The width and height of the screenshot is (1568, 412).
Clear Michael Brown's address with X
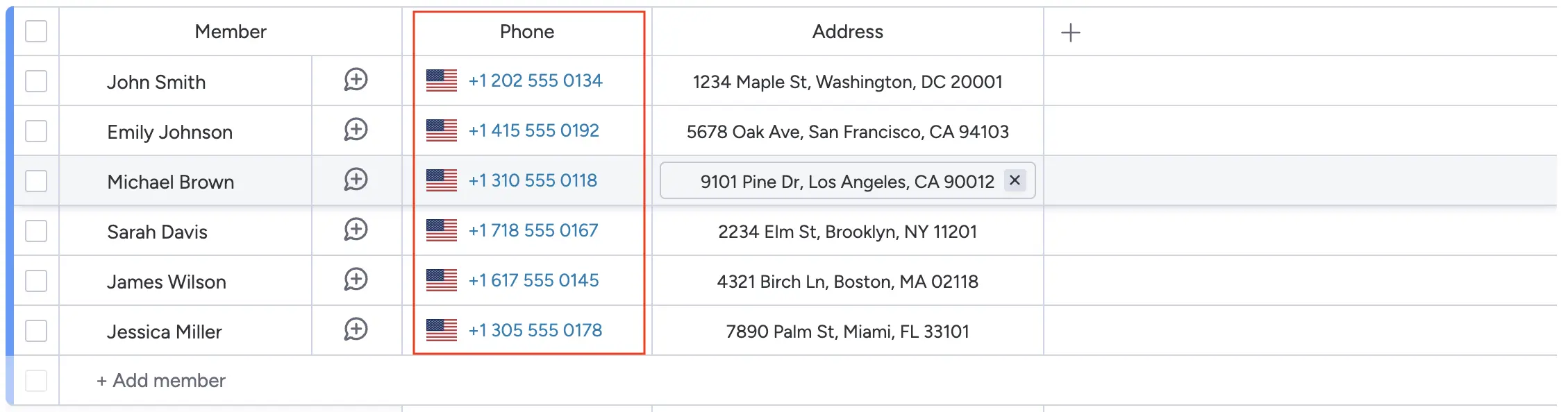(x=1015, y=180)
